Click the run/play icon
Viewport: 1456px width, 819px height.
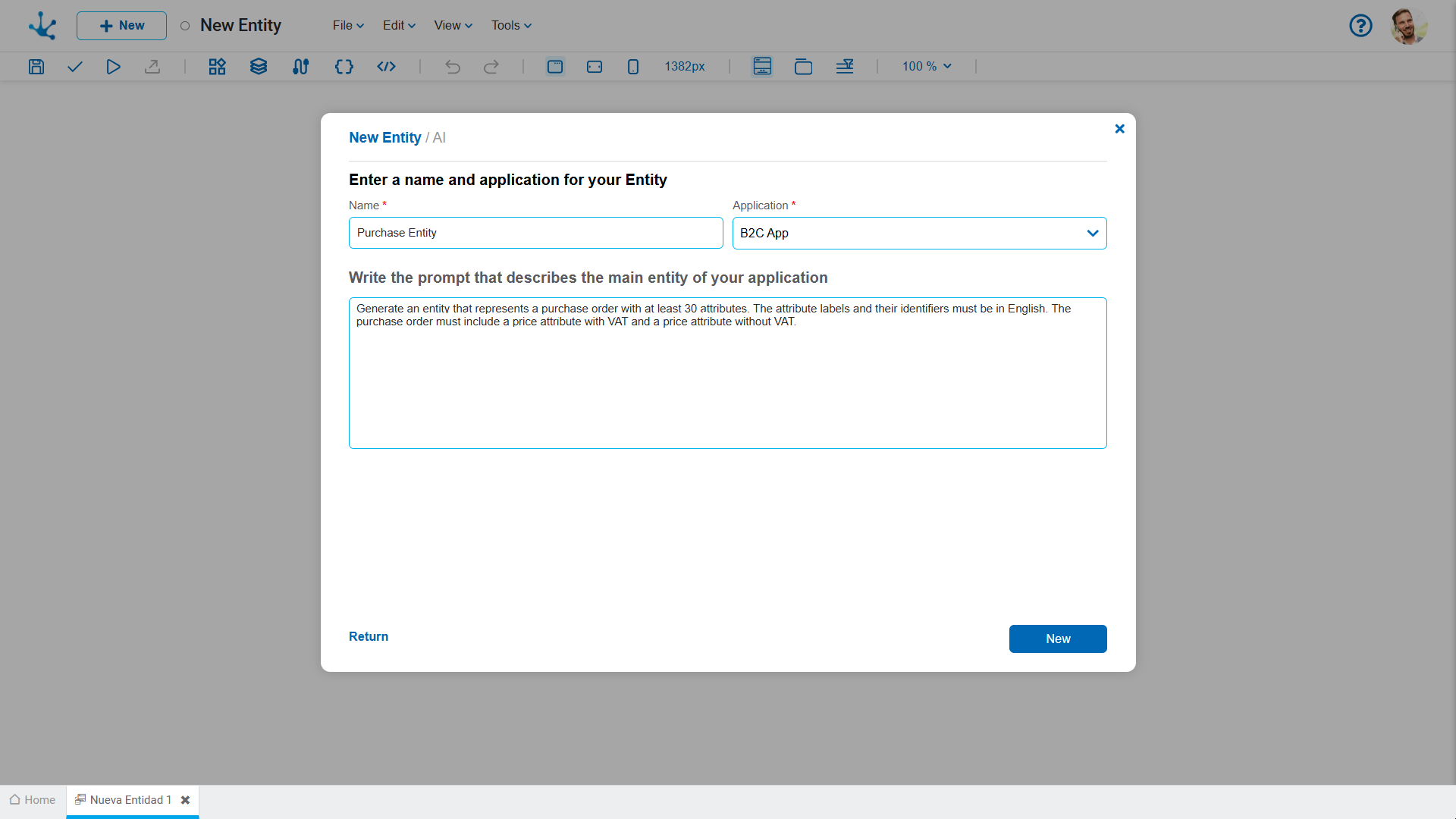click(x=113, y=66)
